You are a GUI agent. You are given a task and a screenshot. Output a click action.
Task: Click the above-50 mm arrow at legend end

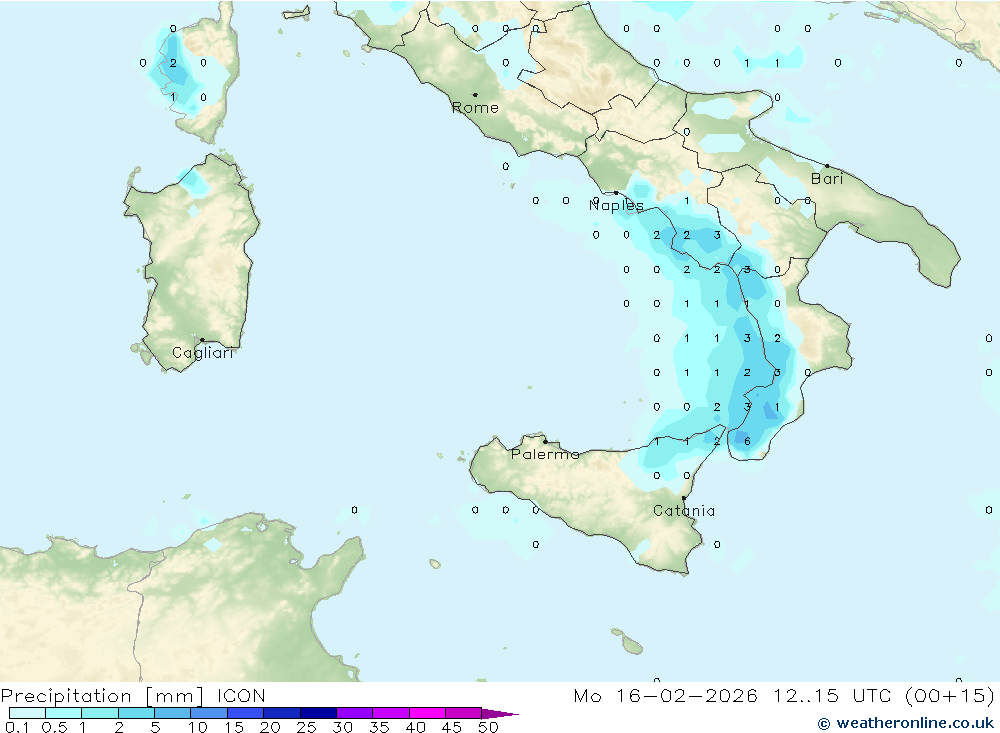(499, 713)
